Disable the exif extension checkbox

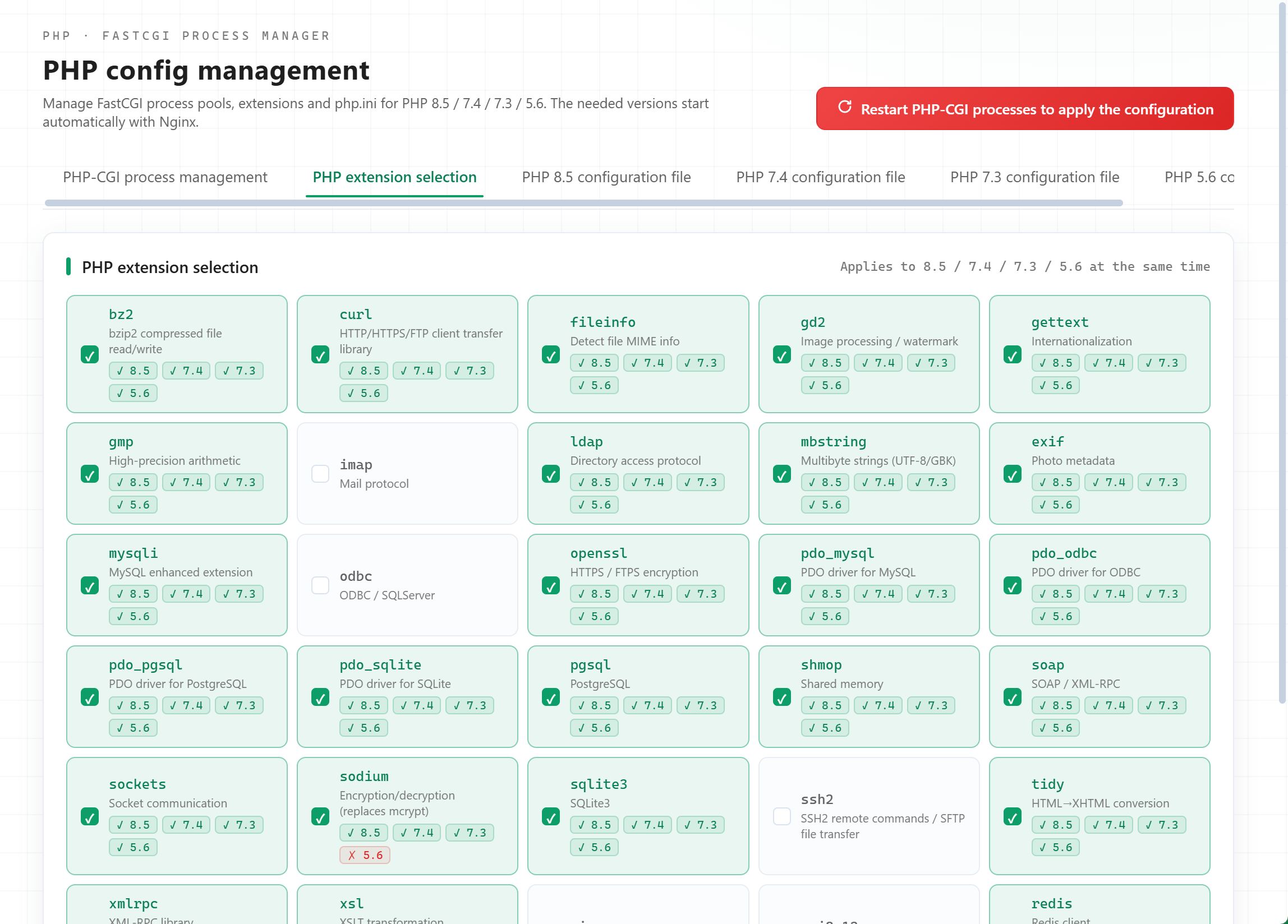(1013, 474)
